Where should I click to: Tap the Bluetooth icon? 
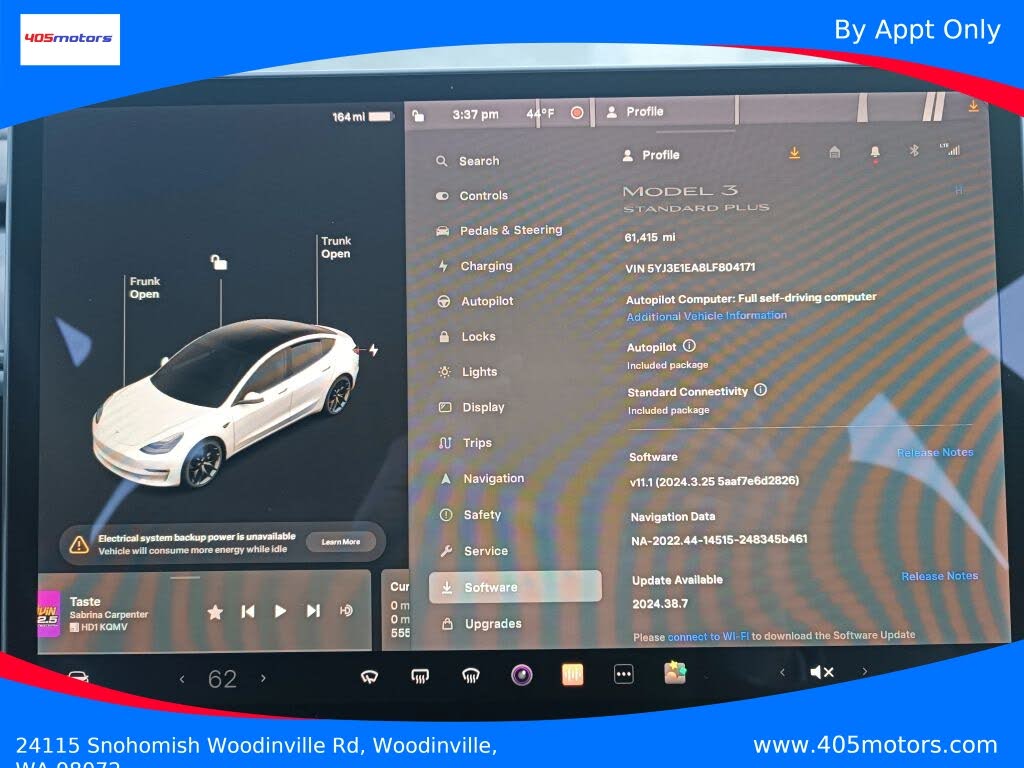tap(914, 151)
